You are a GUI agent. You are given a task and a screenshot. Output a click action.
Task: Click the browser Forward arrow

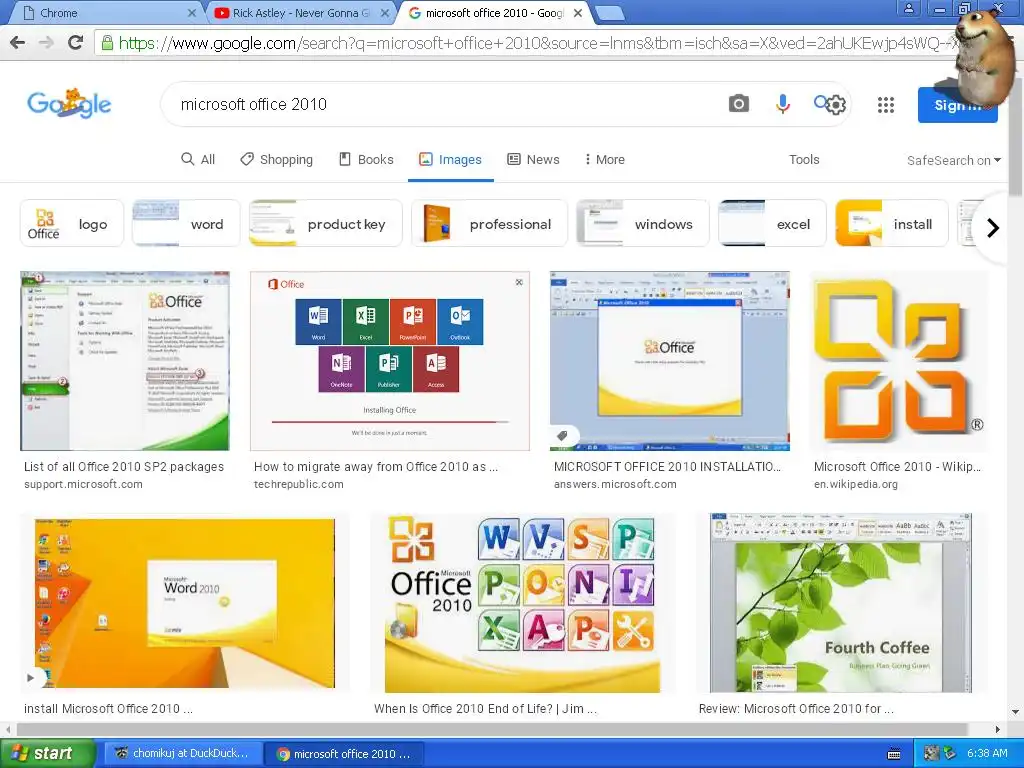coord(46,43)
